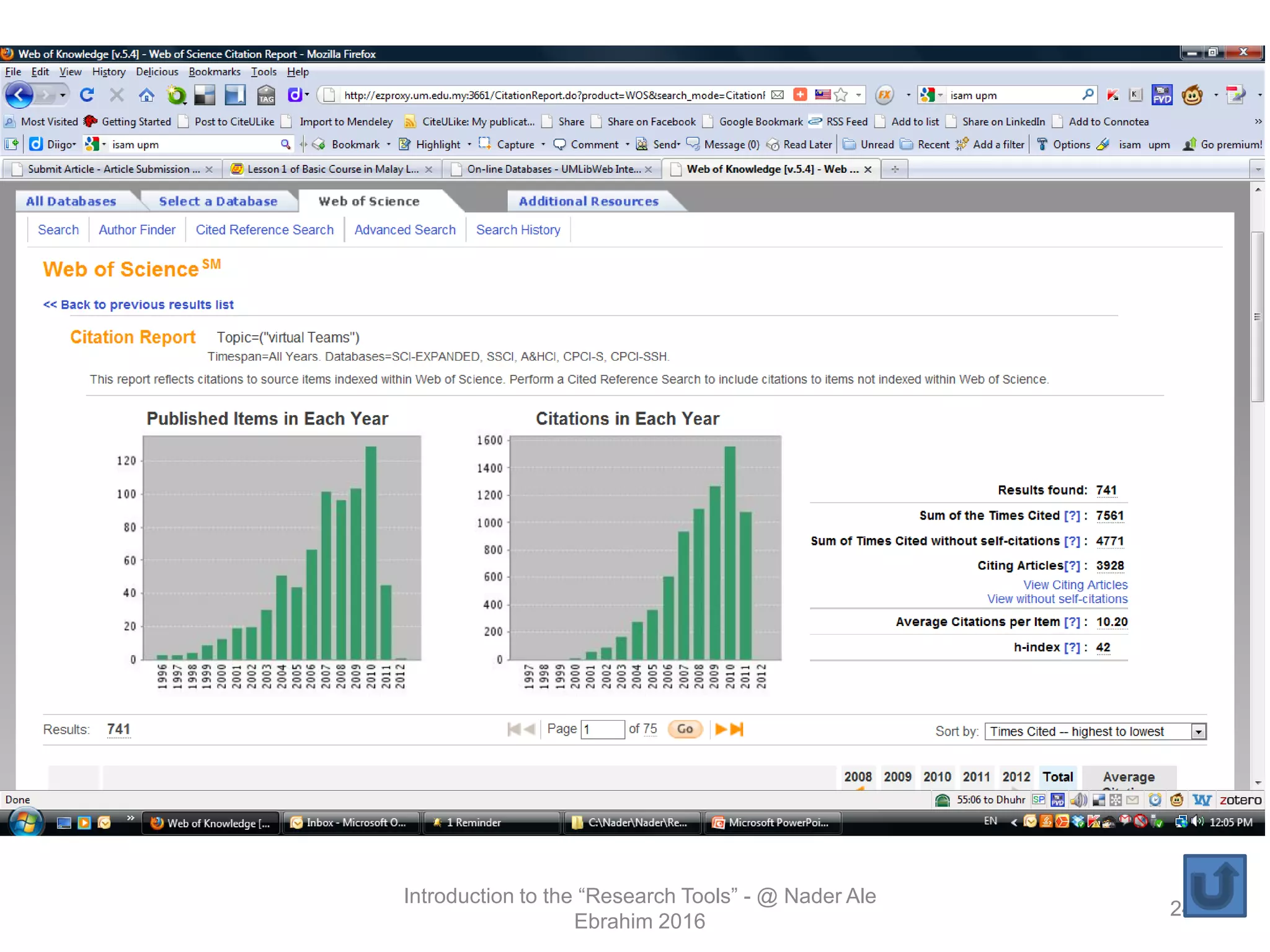Jump to the last results page arrow
The width and height of the screenshot is (1270, 952).
tap(737, 729)
